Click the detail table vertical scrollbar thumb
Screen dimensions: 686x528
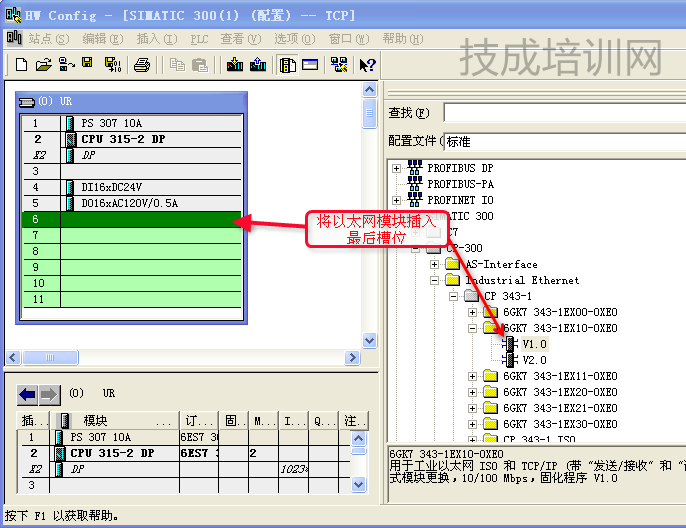click(x=359, y=451)
